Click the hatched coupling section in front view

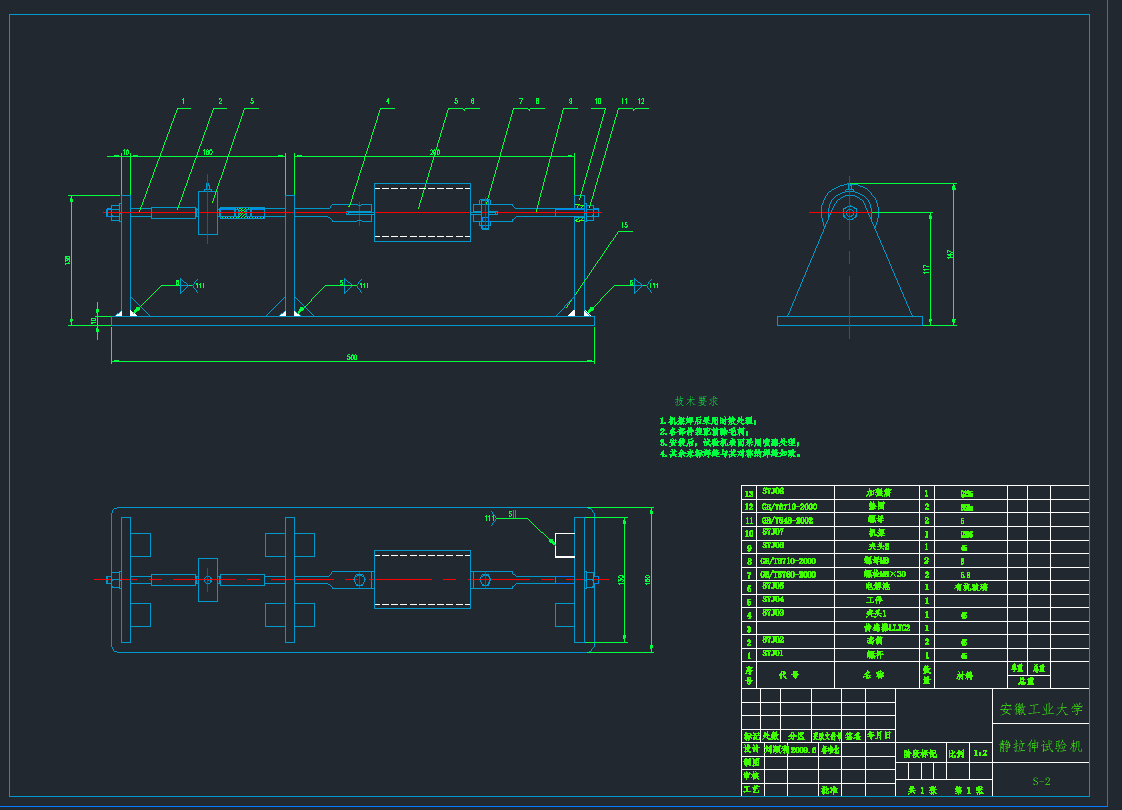coord(241,211)
